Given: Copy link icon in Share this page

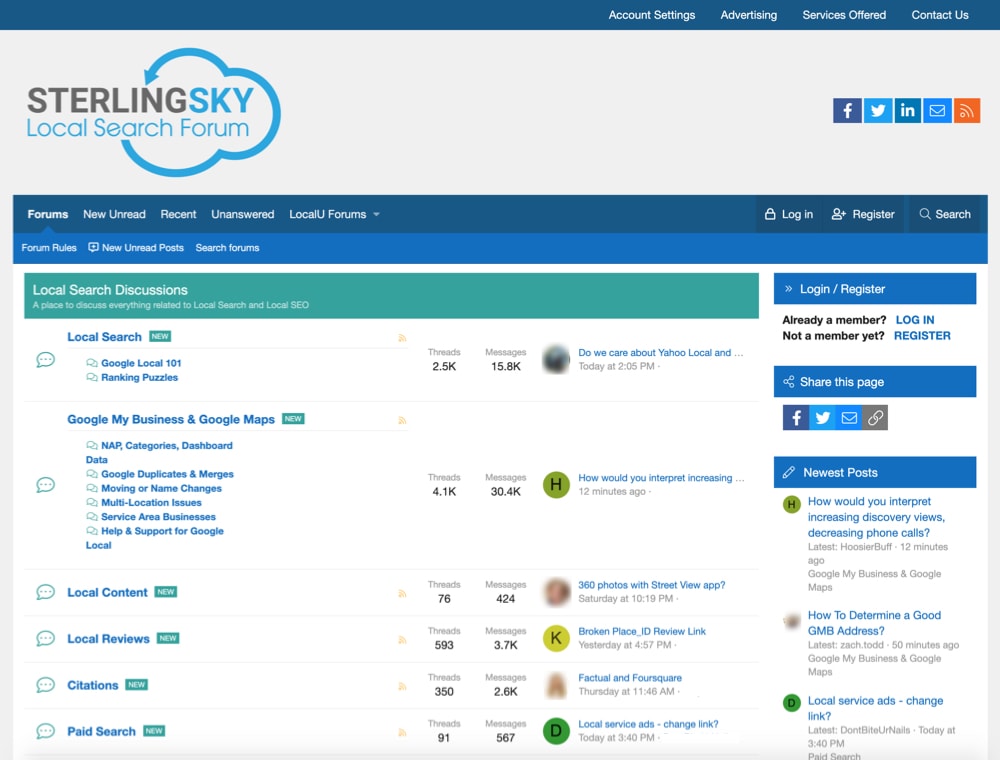Looking at the screenshot, I should coord(875,418).
